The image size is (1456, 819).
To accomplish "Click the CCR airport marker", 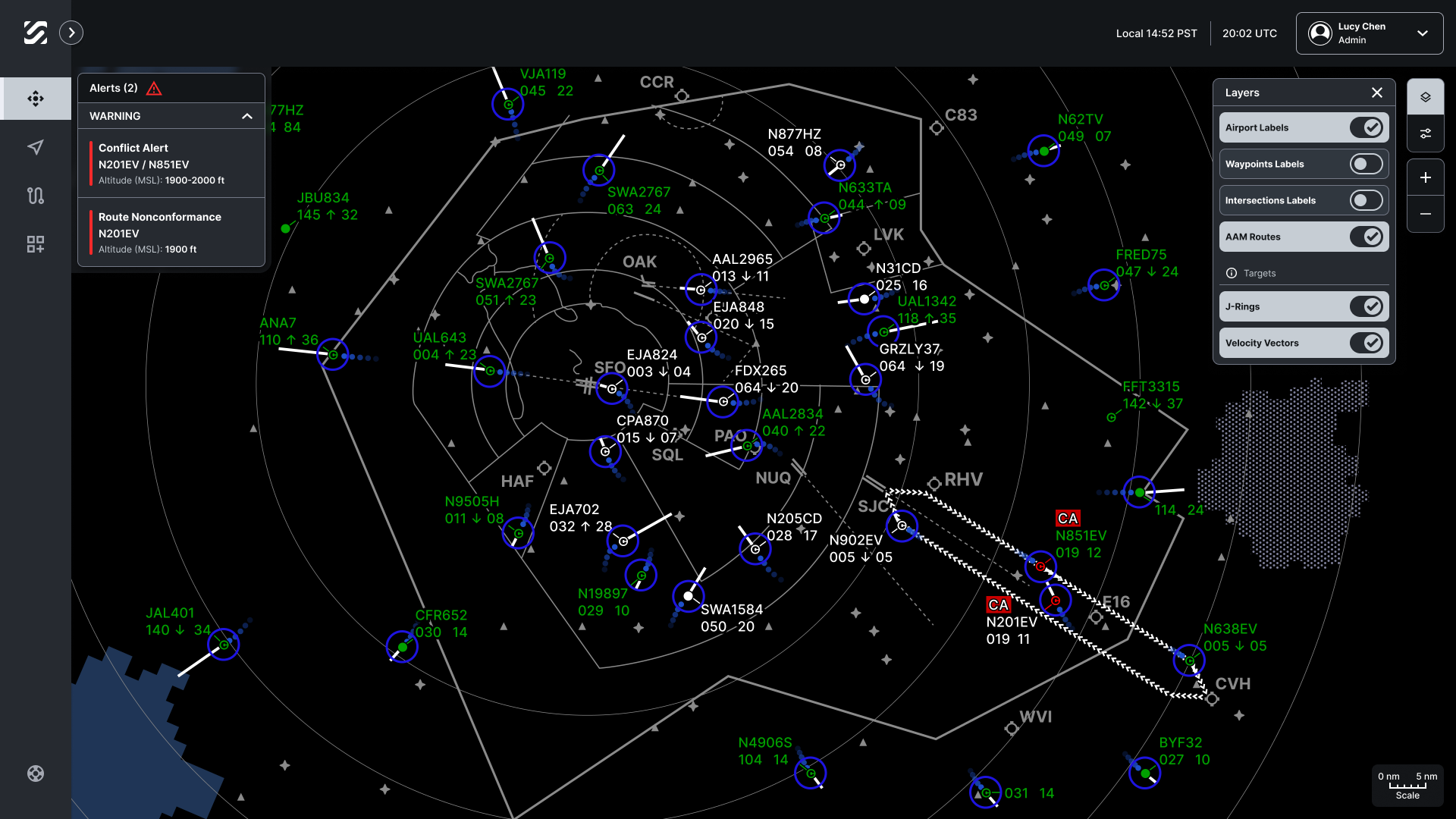I will 682,96.
